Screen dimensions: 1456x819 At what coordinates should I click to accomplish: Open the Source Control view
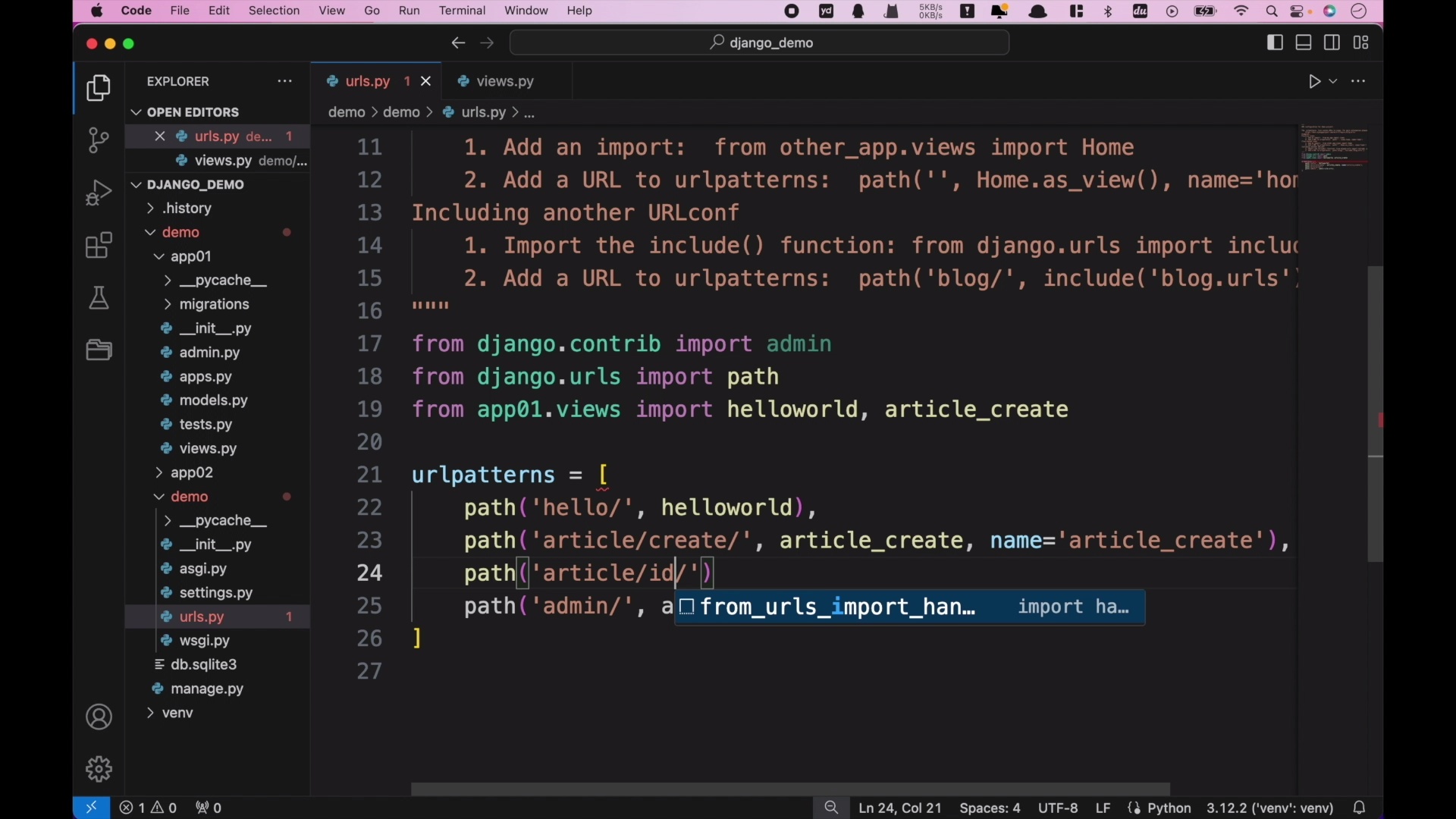(99, 140)
